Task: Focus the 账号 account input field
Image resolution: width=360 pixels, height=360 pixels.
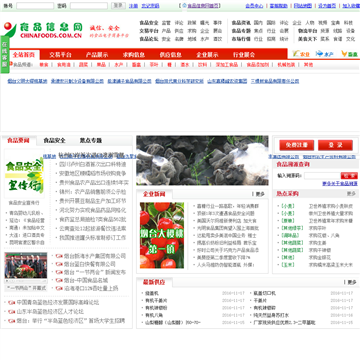Action: [35, 6]
